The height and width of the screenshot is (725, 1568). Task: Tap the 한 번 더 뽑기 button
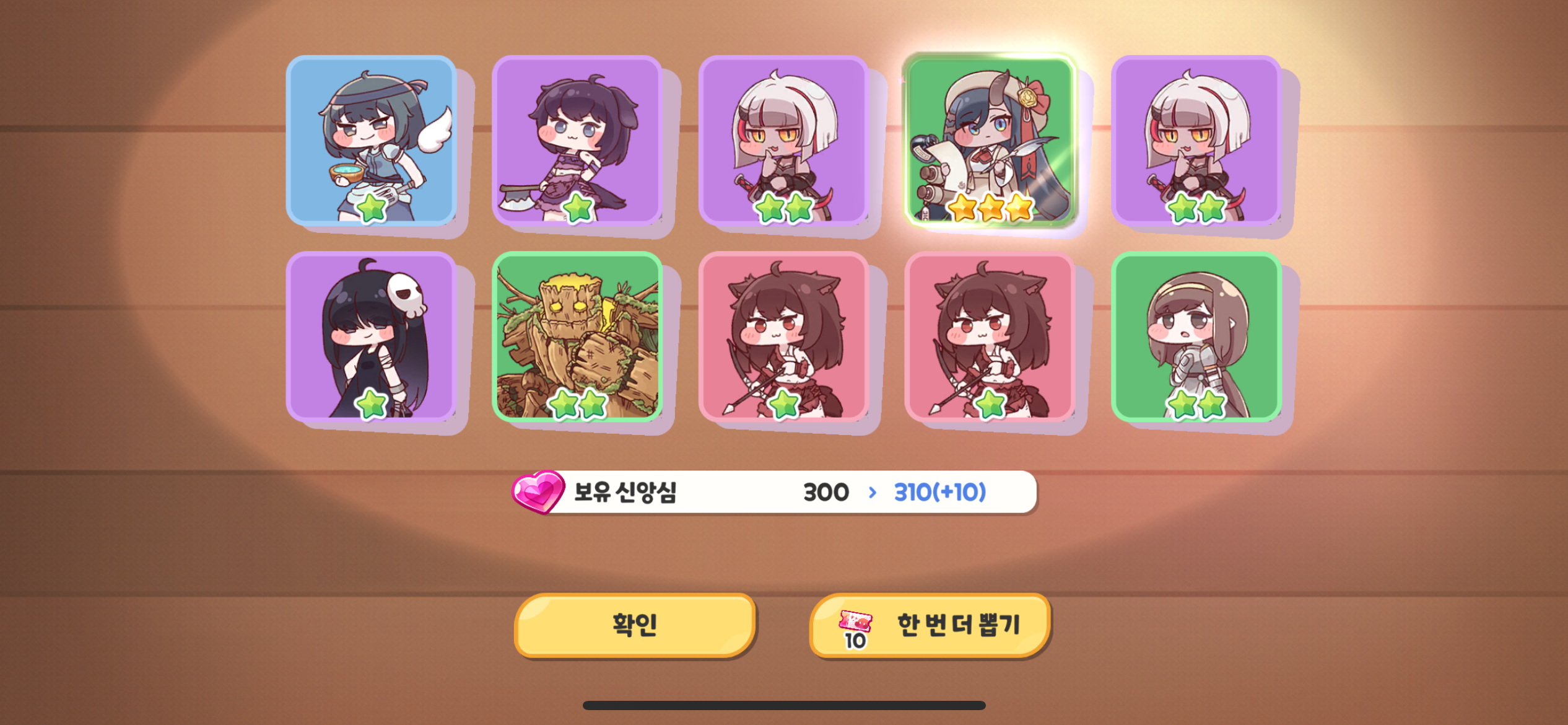tap(930, 625)
